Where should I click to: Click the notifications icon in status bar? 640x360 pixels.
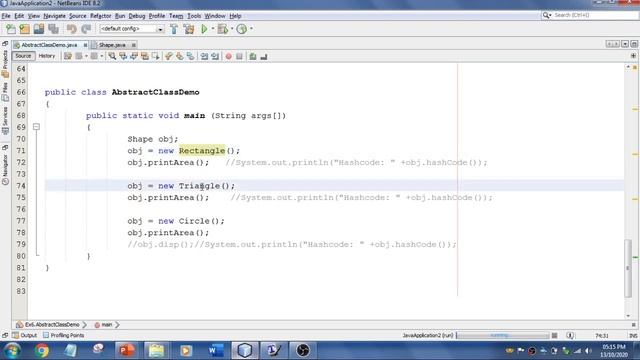point(570,336)
